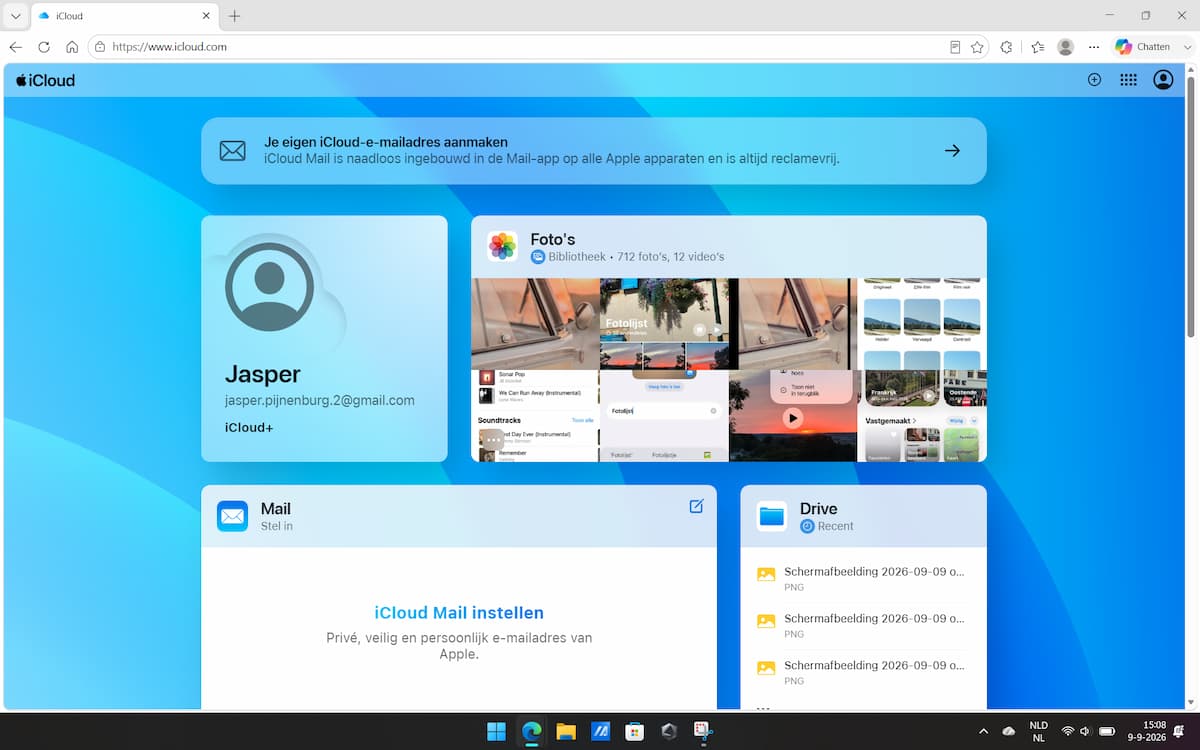Add this page to browser favorites
This screenshot has height=750, width=1200.
[978, 47]
